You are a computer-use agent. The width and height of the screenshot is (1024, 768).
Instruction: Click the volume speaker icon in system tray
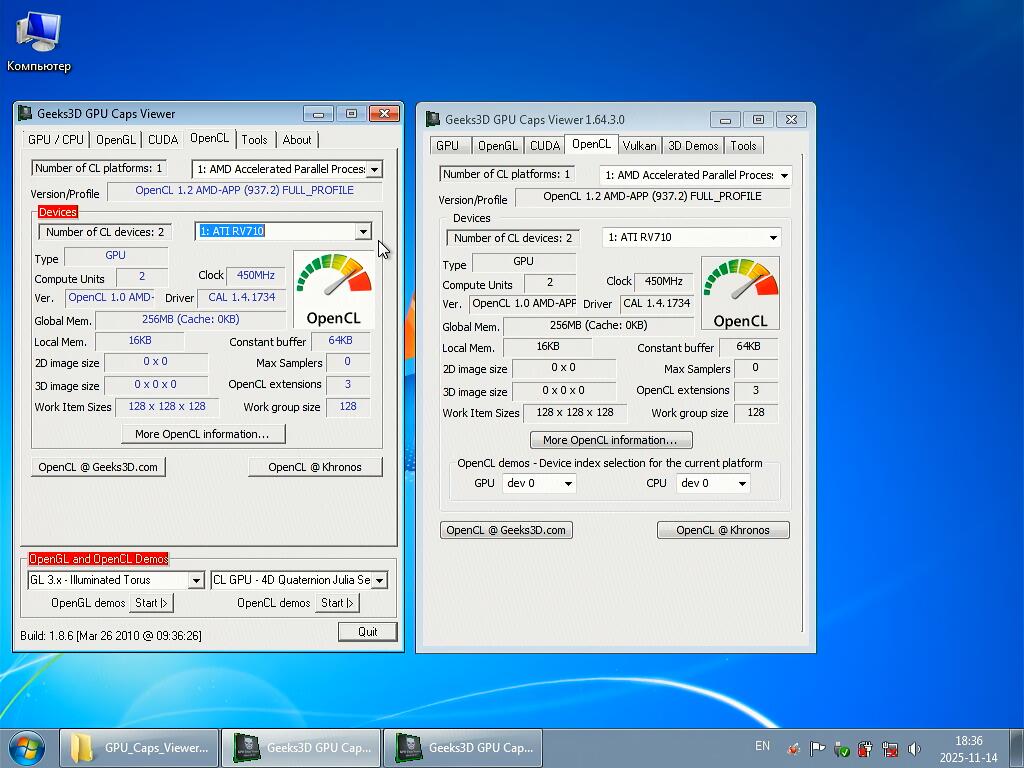tap(914, 748)
